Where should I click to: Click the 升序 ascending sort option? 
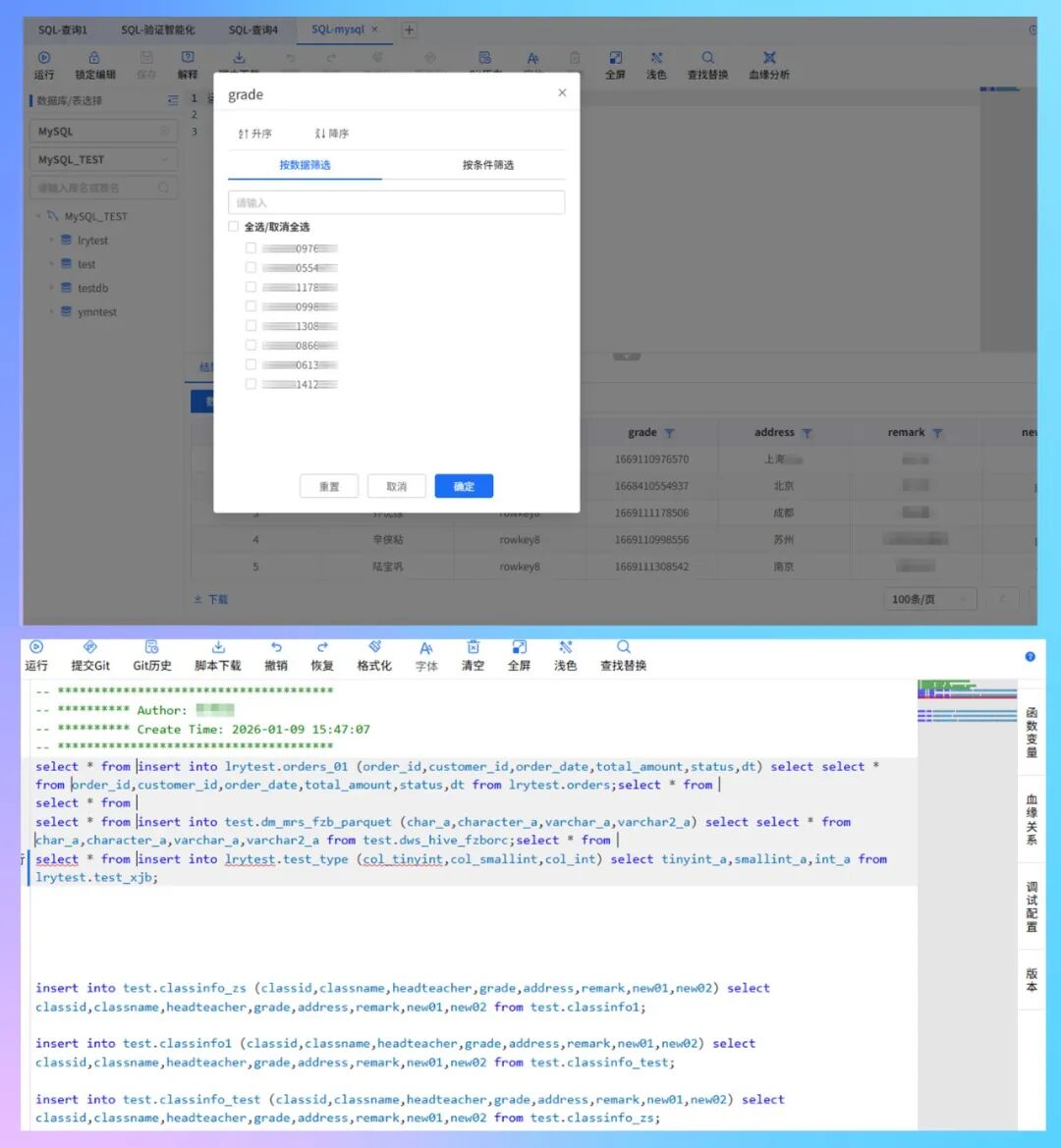pyautogui.click(x=254, y=134)
